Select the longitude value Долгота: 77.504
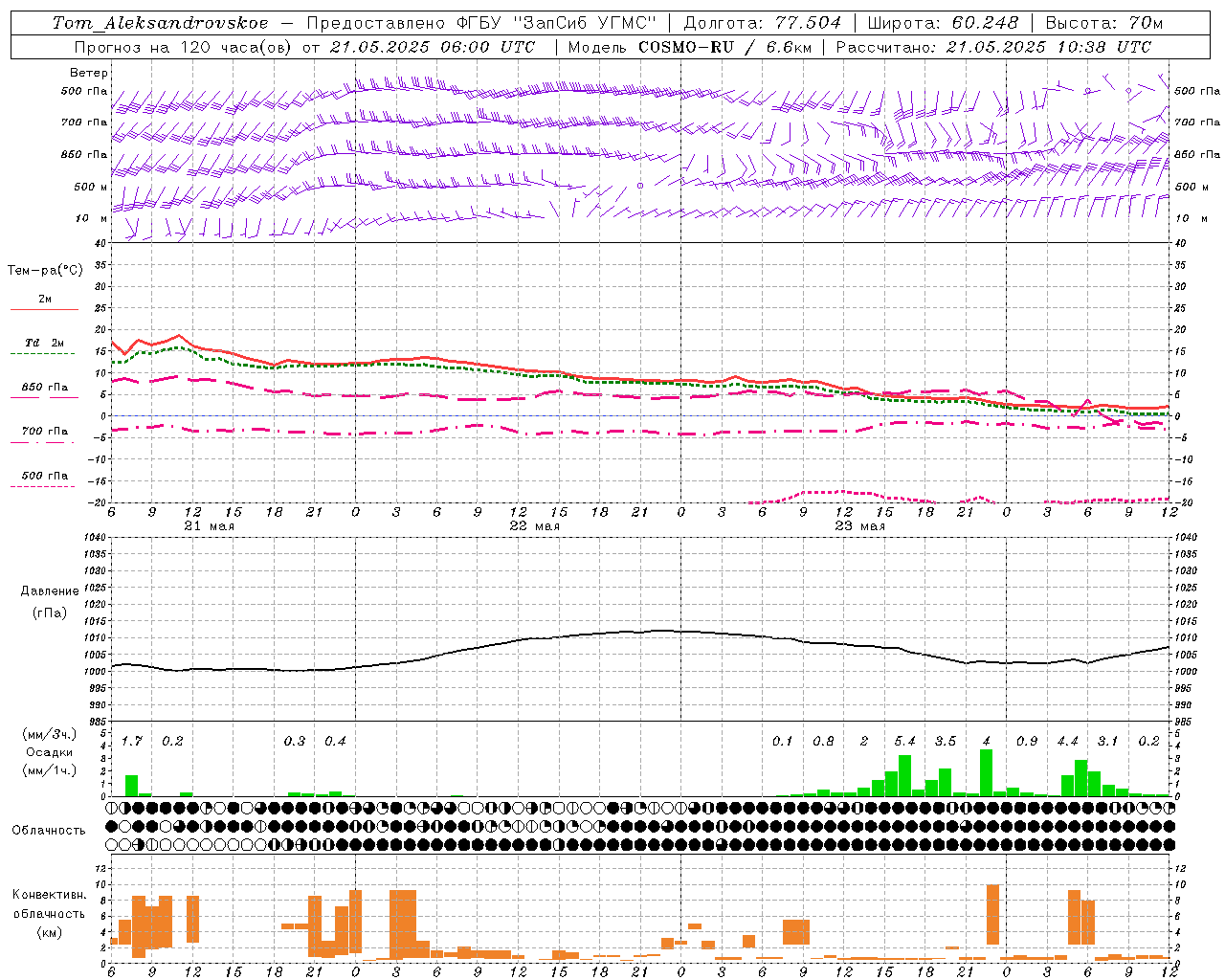 tap(763, 23)
